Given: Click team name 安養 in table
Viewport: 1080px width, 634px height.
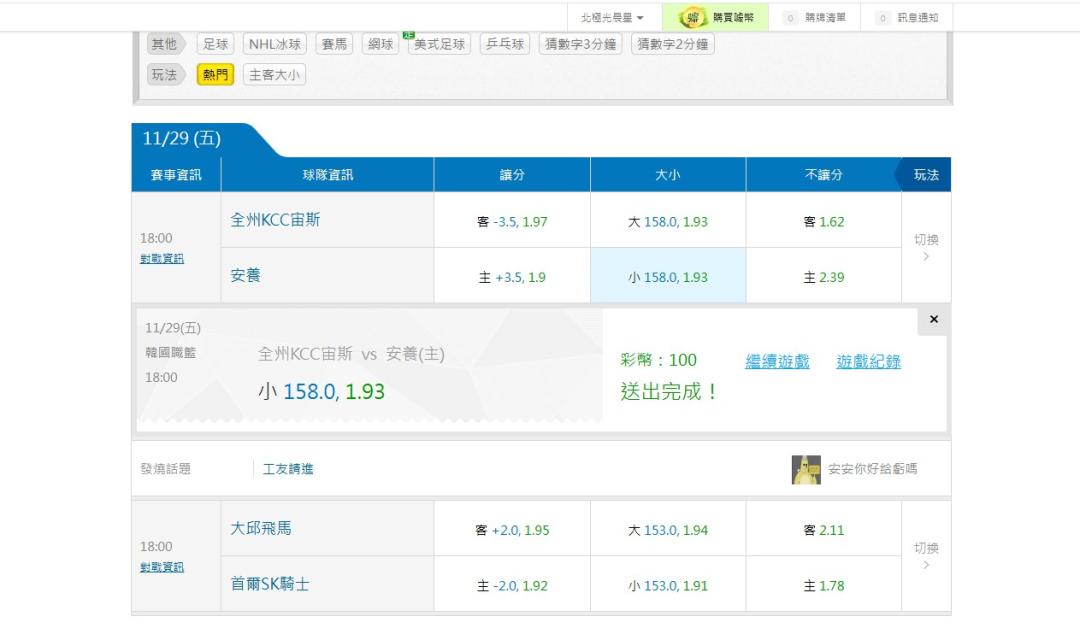Looking at the screenshot, I should (x=245, y=275).
